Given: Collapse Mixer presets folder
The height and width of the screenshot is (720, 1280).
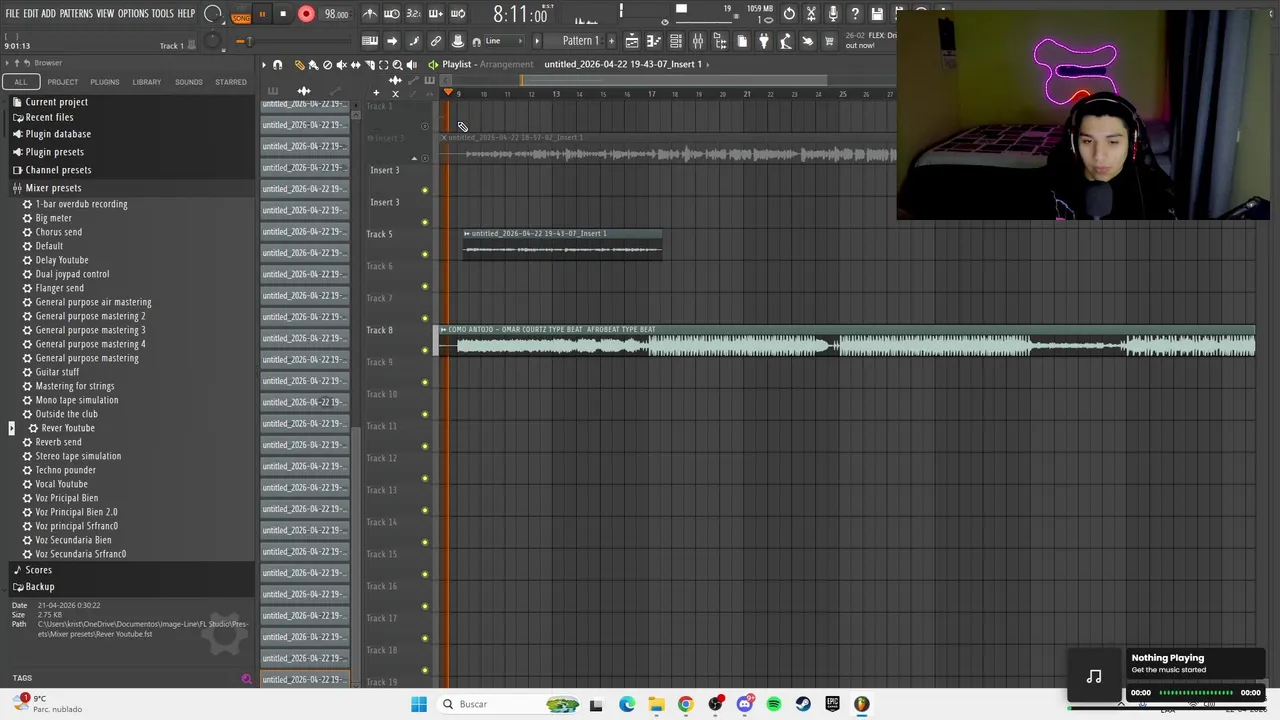Looking at the screenshot, I should (53, 188).
